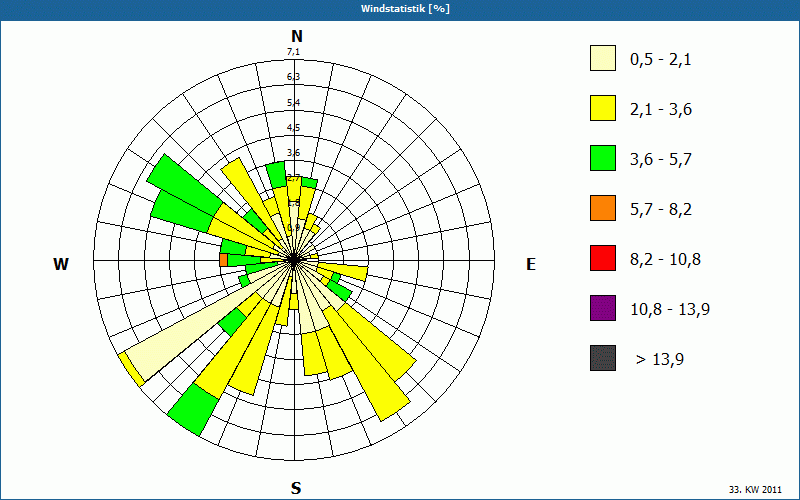Click the S compass label
The width and height of the screenshot is (800, 500).
coord(296,489)
